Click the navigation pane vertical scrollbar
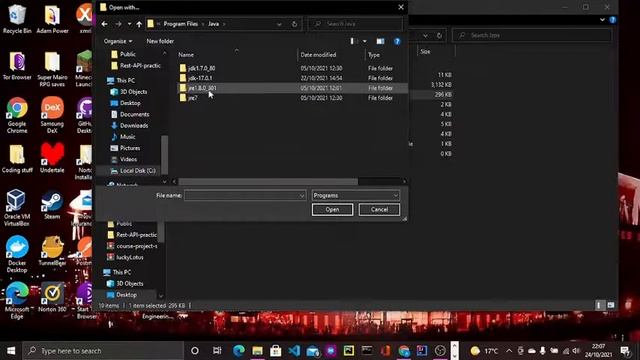The image size is (640, 360). tap(164, 154)
